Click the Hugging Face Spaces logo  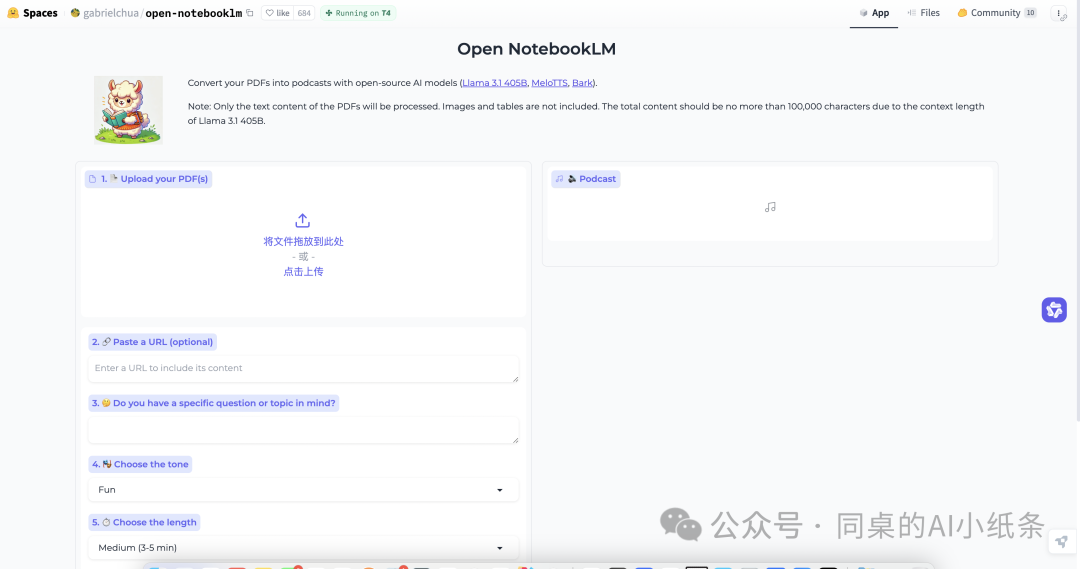click(x=32, y=13)
